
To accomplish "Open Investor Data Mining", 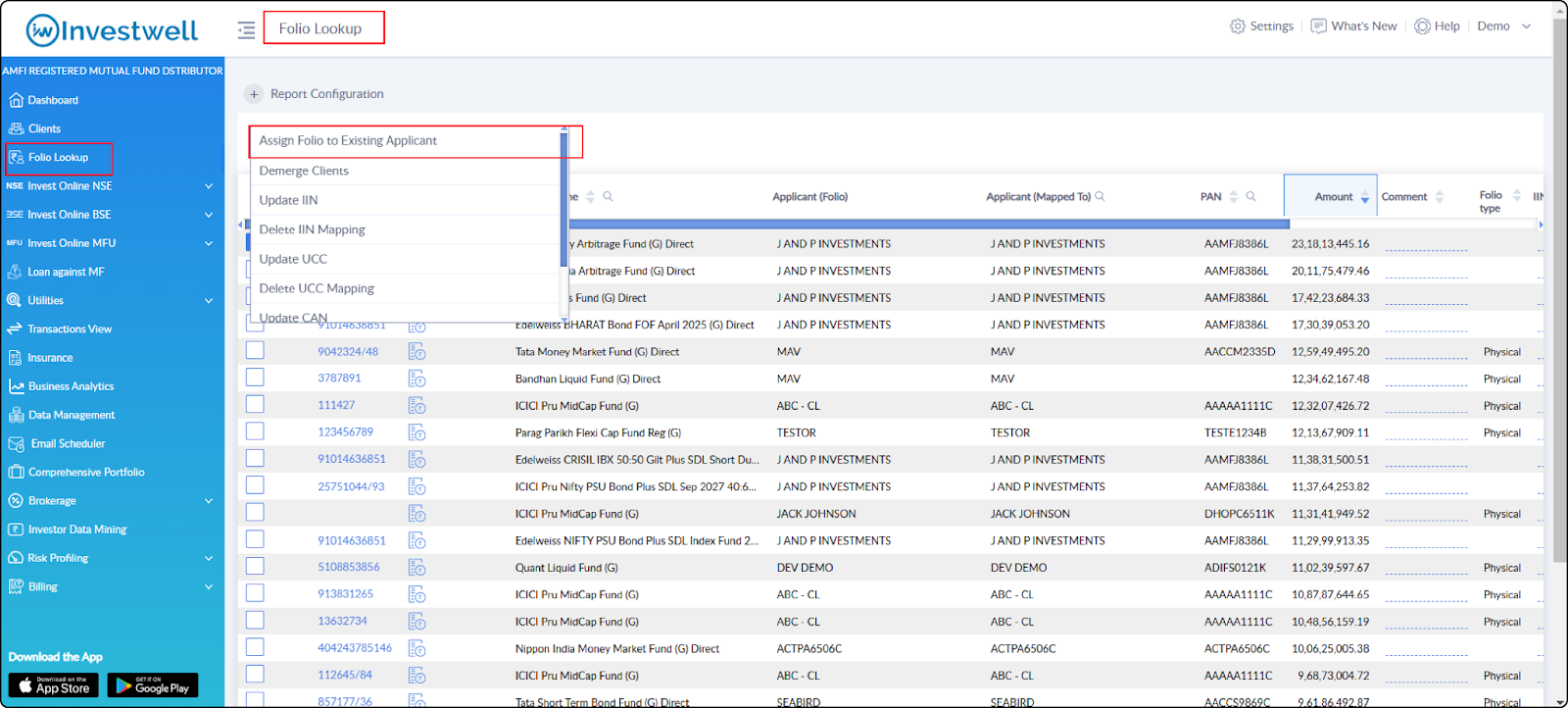I will [68, 530].
